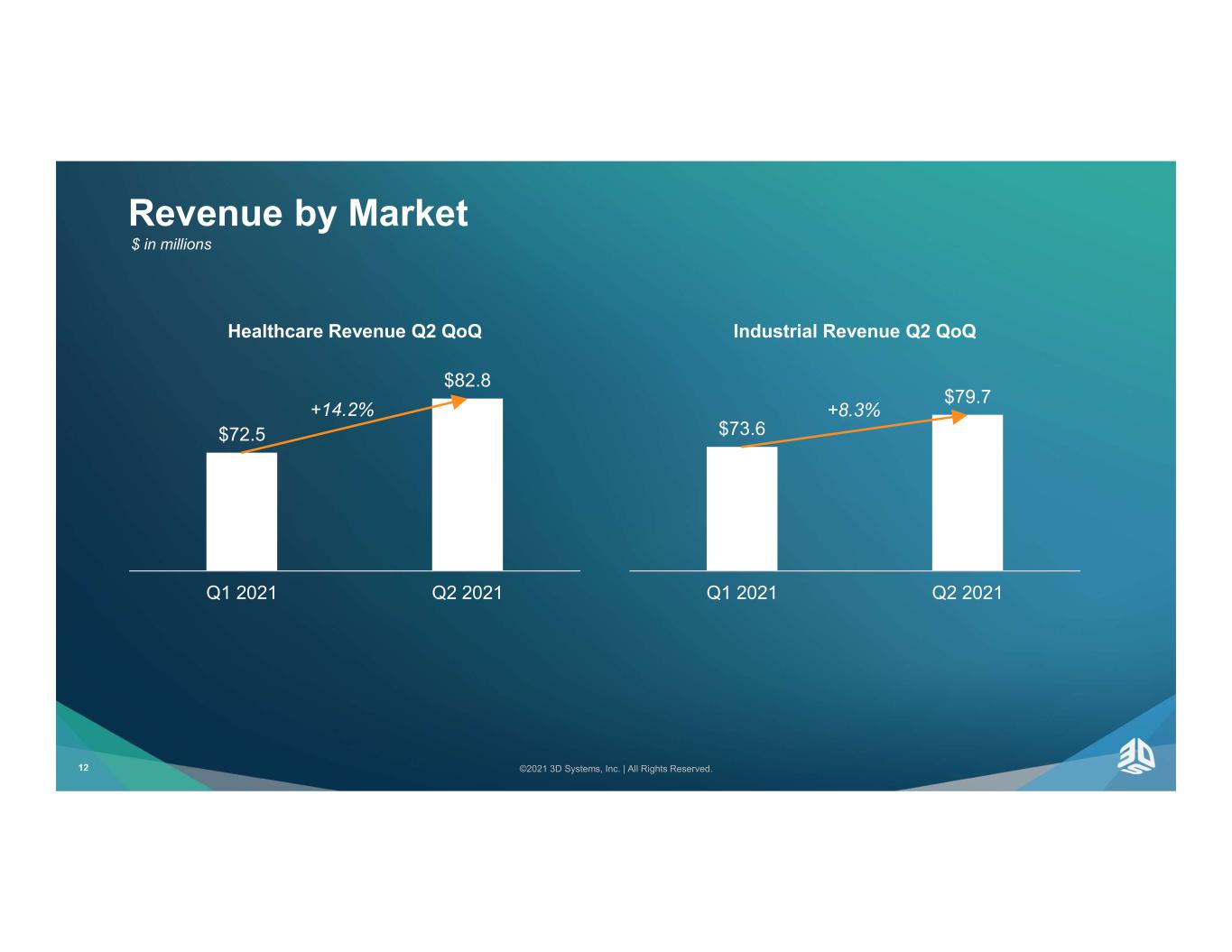1232x952 pixels.
Task: Click the Revenue by Market title
Action: pos(299,214)
